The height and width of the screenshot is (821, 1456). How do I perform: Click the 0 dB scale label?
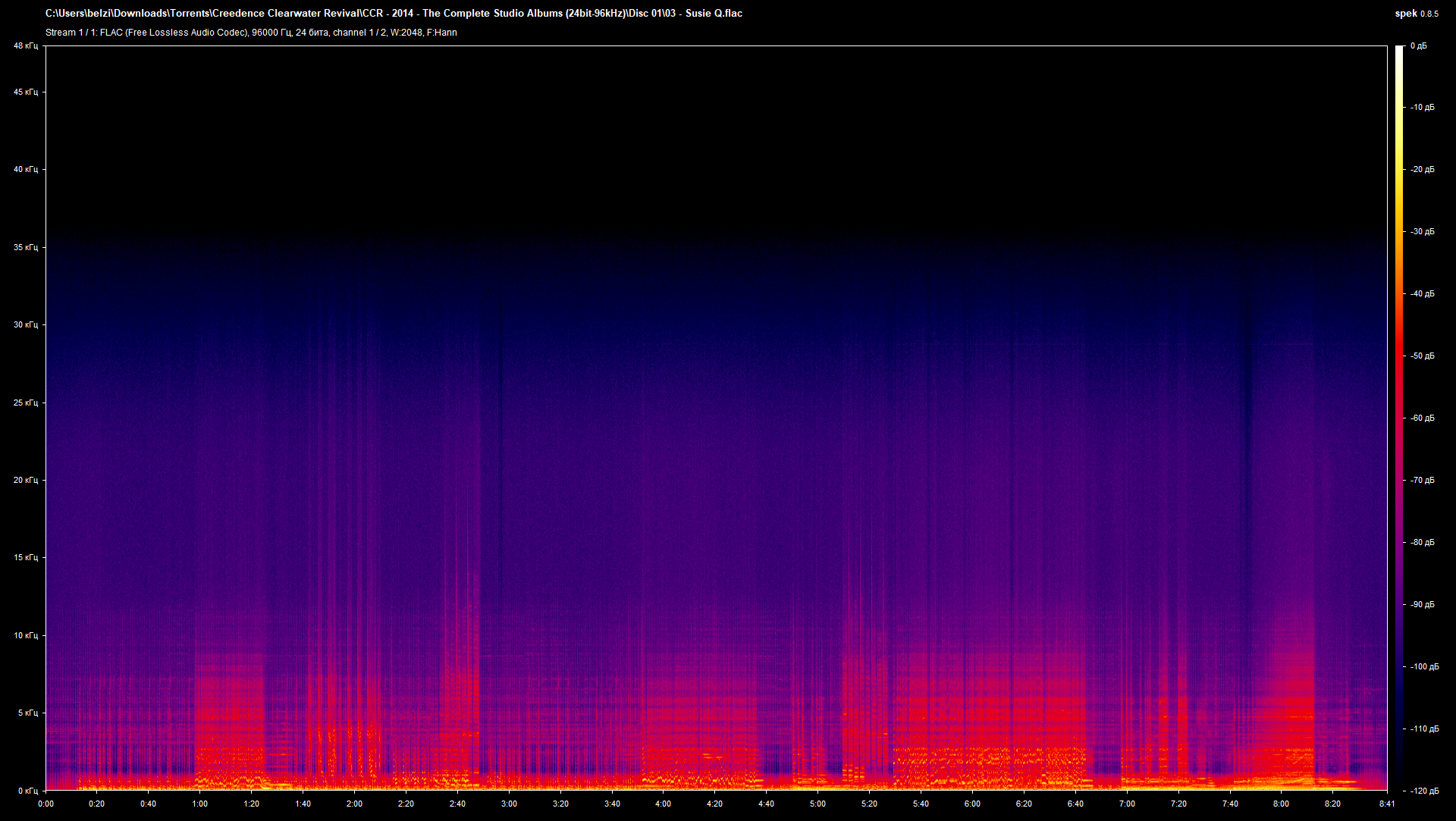coord(1418,46)
